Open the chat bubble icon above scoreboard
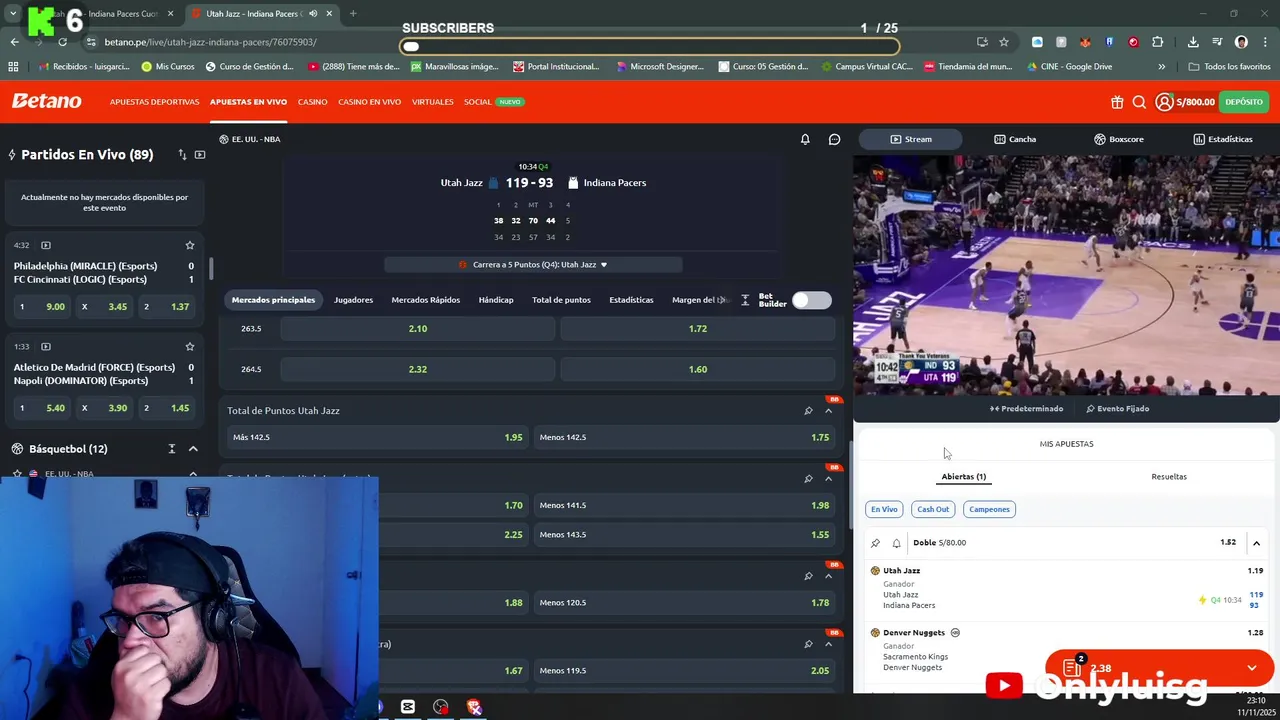This screenshot has height=720, width=1280. [x=834, y=139]
